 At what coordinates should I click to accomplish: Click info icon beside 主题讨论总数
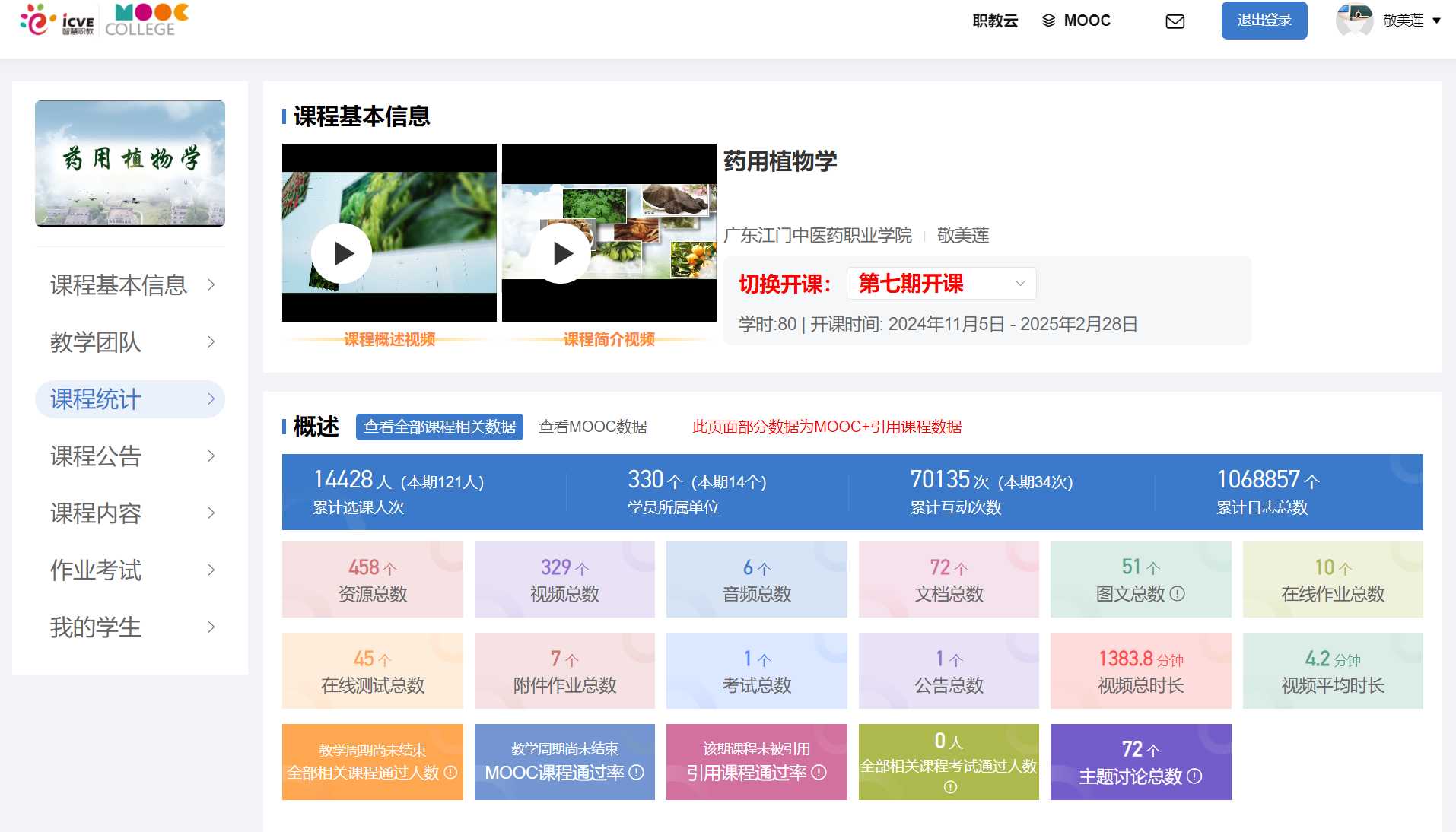[1194, 776]
